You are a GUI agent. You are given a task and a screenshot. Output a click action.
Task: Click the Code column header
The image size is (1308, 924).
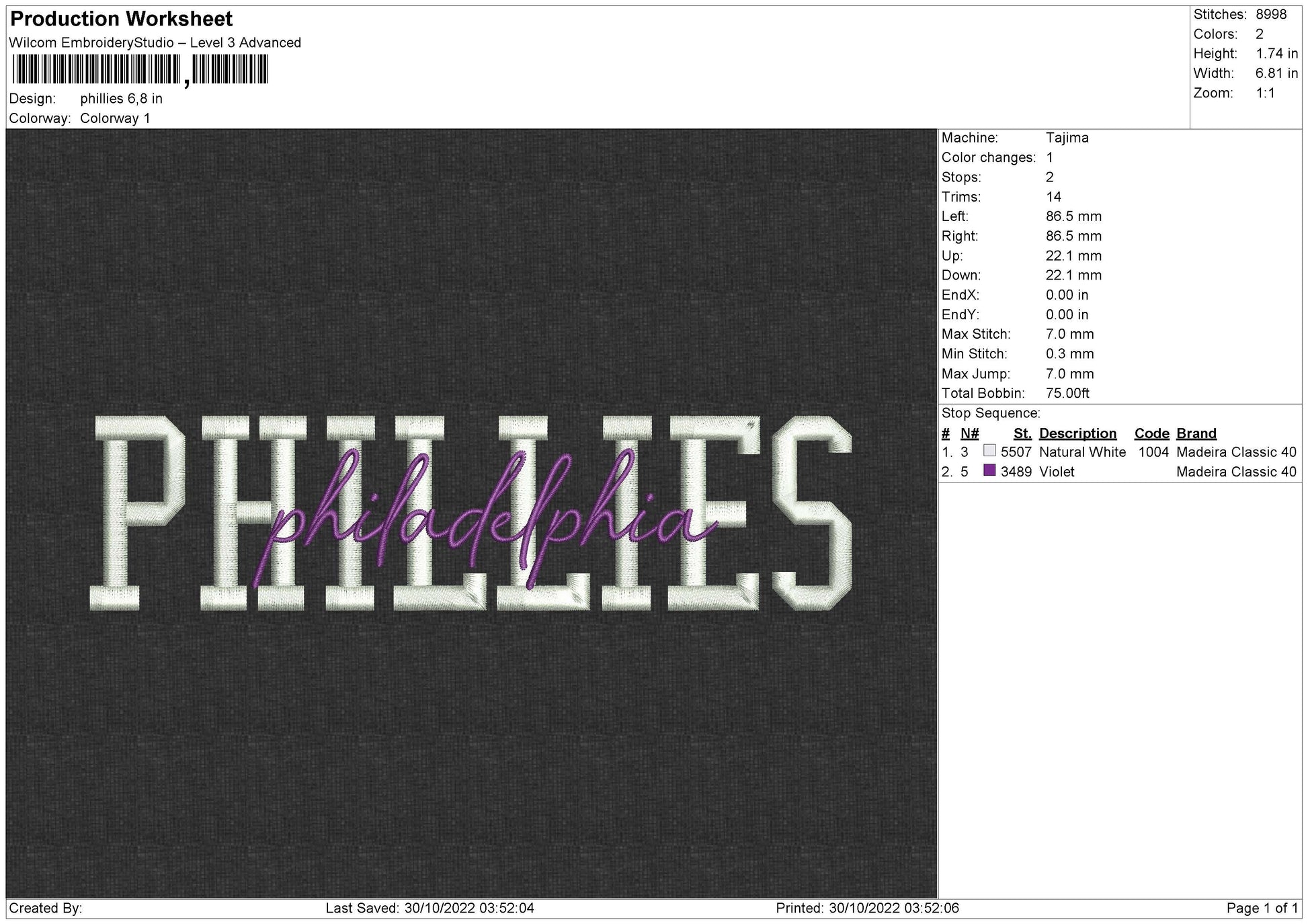tap(1151, 433)
